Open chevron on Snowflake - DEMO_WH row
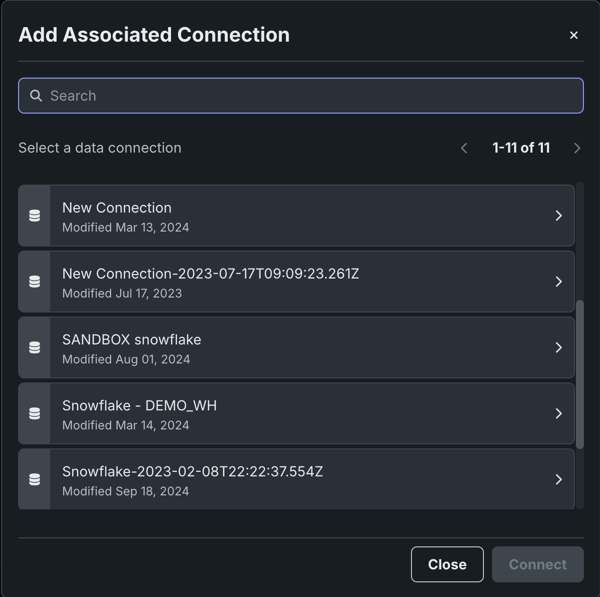The height and width of the screenshot is (597, 600). [558, 413]
